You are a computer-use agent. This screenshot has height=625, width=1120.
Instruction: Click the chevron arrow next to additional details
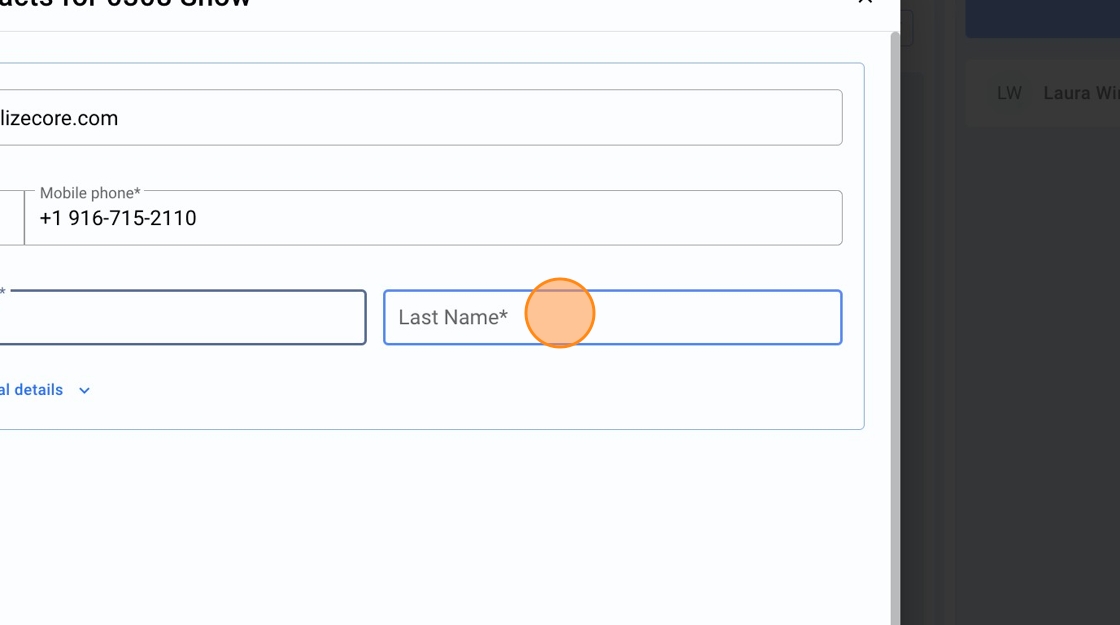[x=85, y=390]
